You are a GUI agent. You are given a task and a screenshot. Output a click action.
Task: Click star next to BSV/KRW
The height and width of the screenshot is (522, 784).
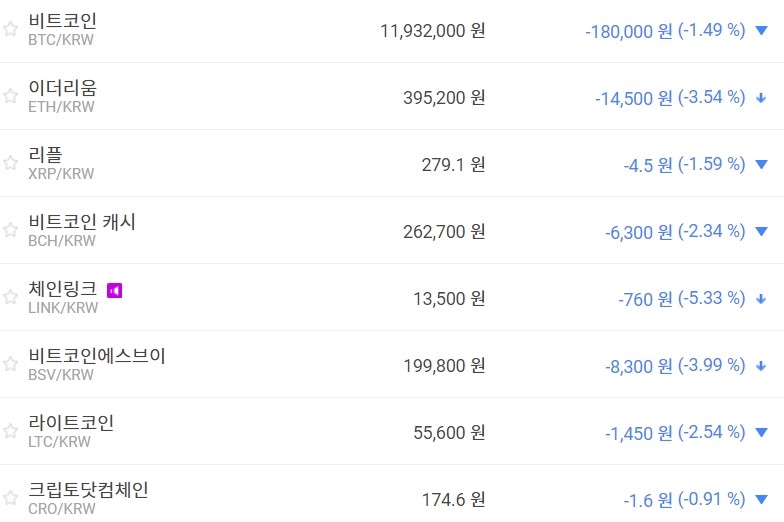pos(10,364)
